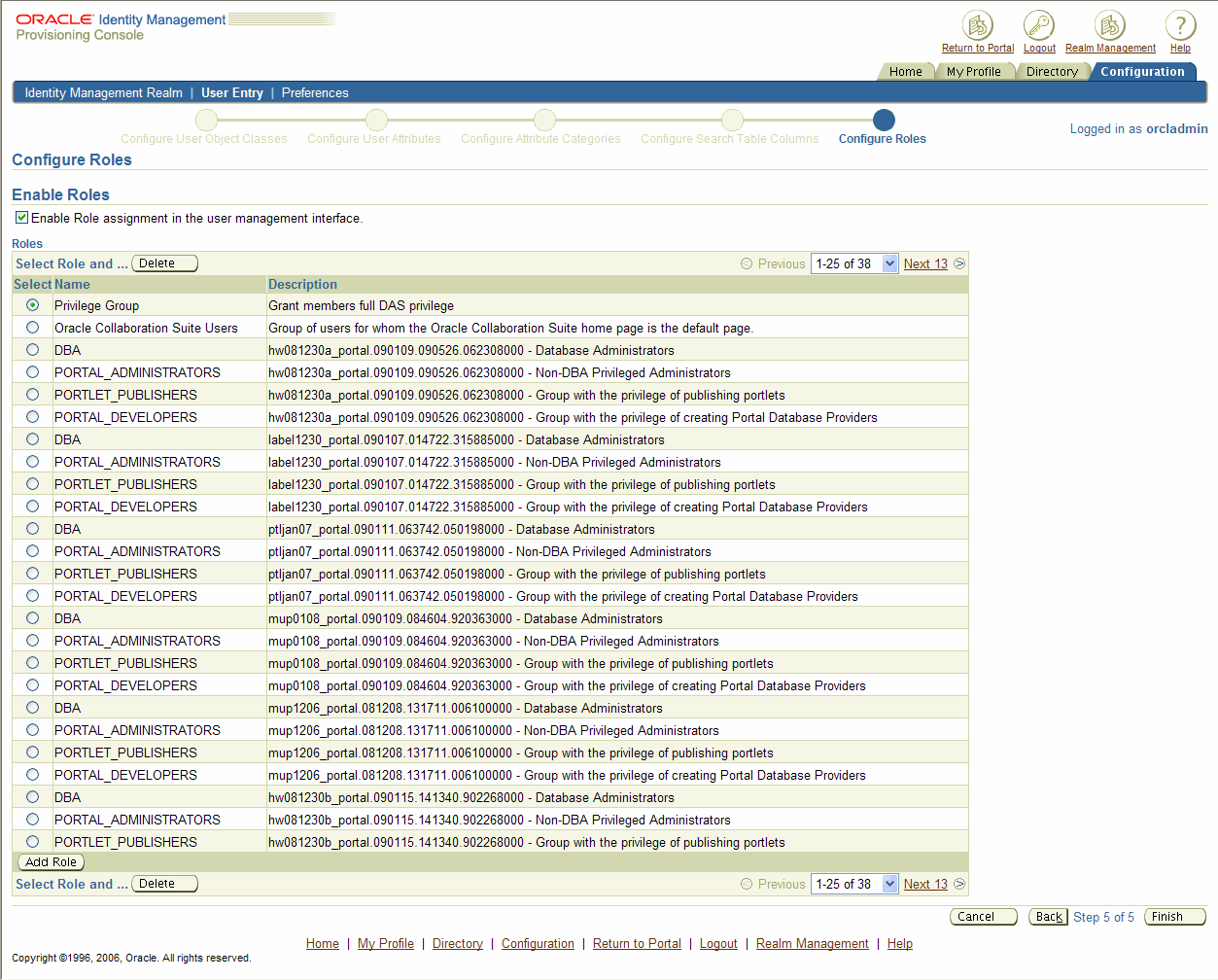Screen dimensions: 1218x980
Task: Go to Configure User Attributes step circle
Action: coord(377,120)
